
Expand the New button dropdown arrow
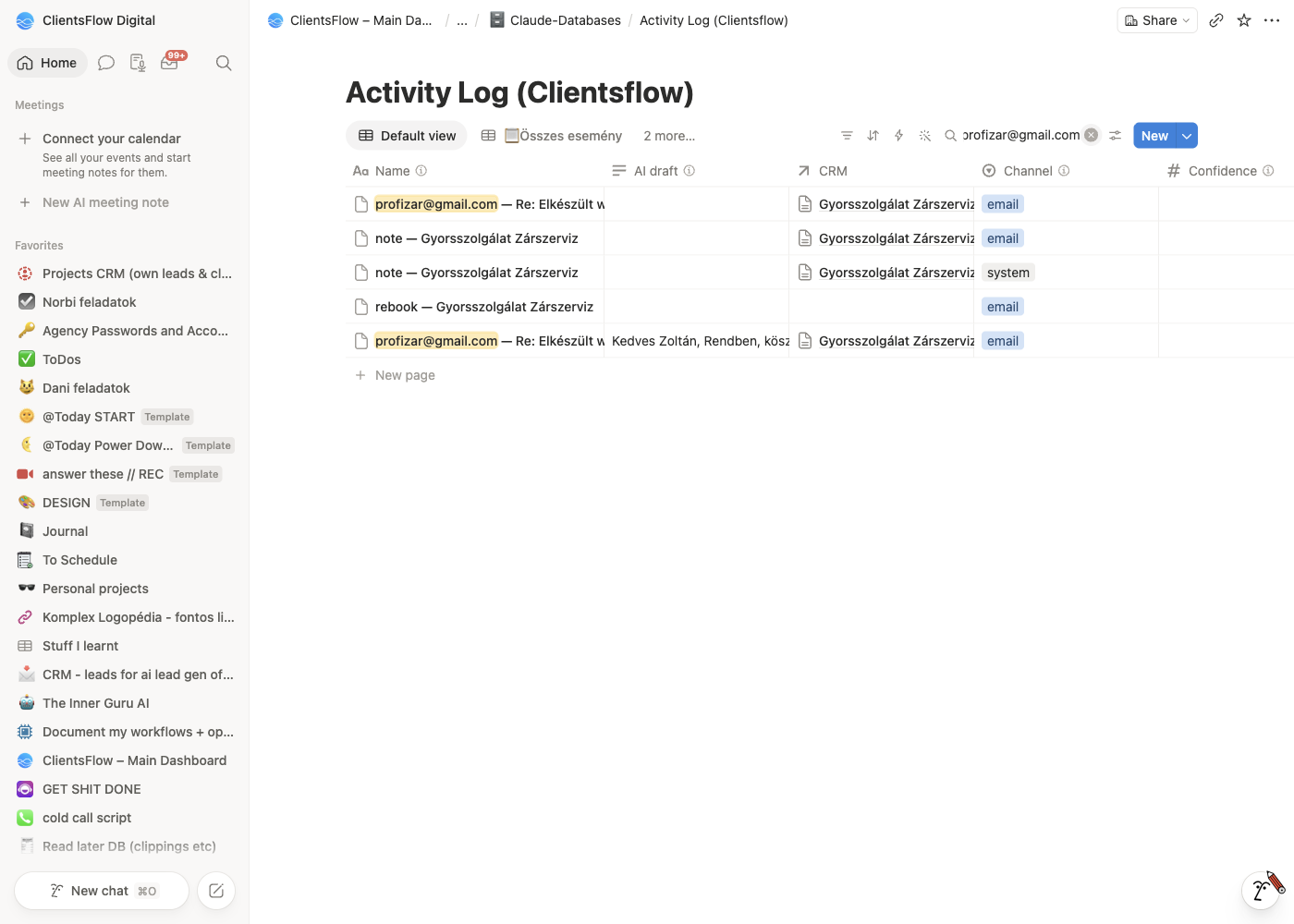[x=1187, y=136]
